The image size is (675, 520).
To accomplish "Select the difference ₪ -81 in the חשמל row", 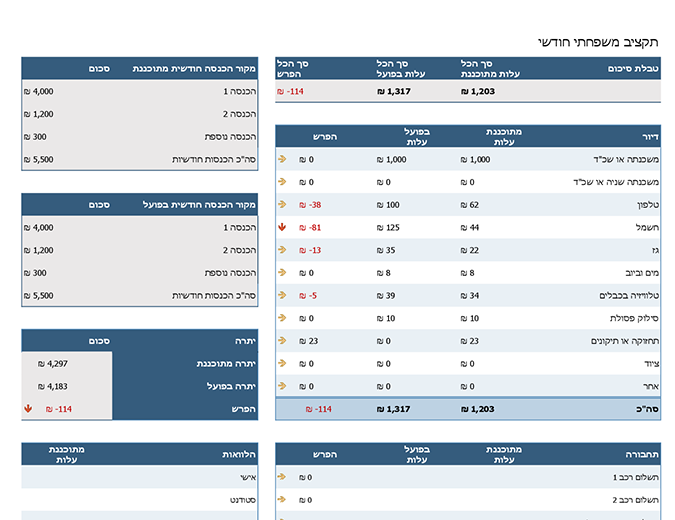I will click(310, 227).
